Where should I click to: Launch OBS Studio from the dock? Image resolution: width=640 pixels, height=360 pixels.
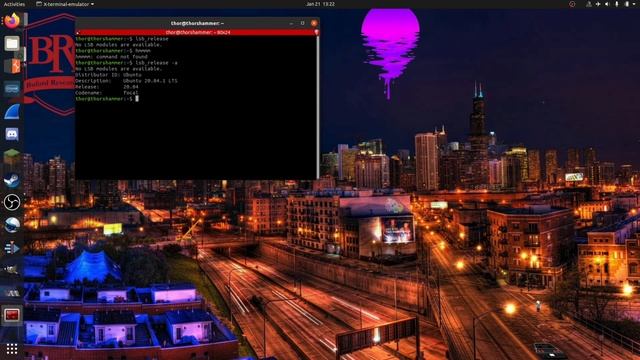pyautogui.click(x=12, y=202)
